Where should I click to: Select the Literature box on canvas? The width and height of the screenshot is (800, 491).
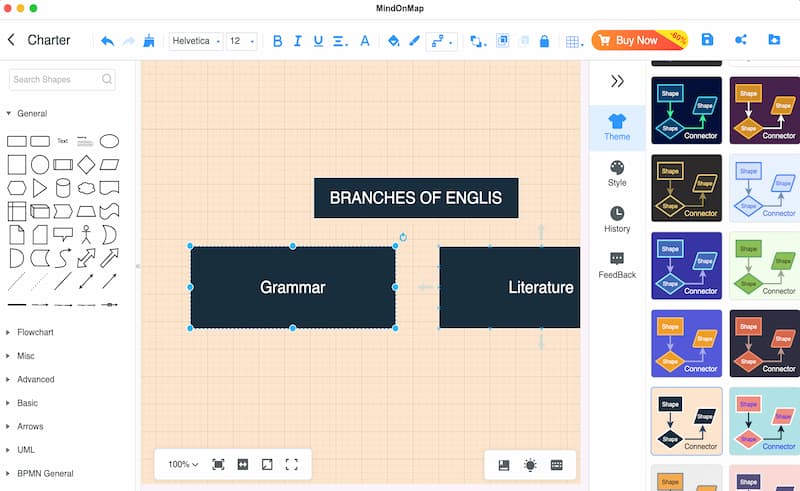click(x=510, y=287)
